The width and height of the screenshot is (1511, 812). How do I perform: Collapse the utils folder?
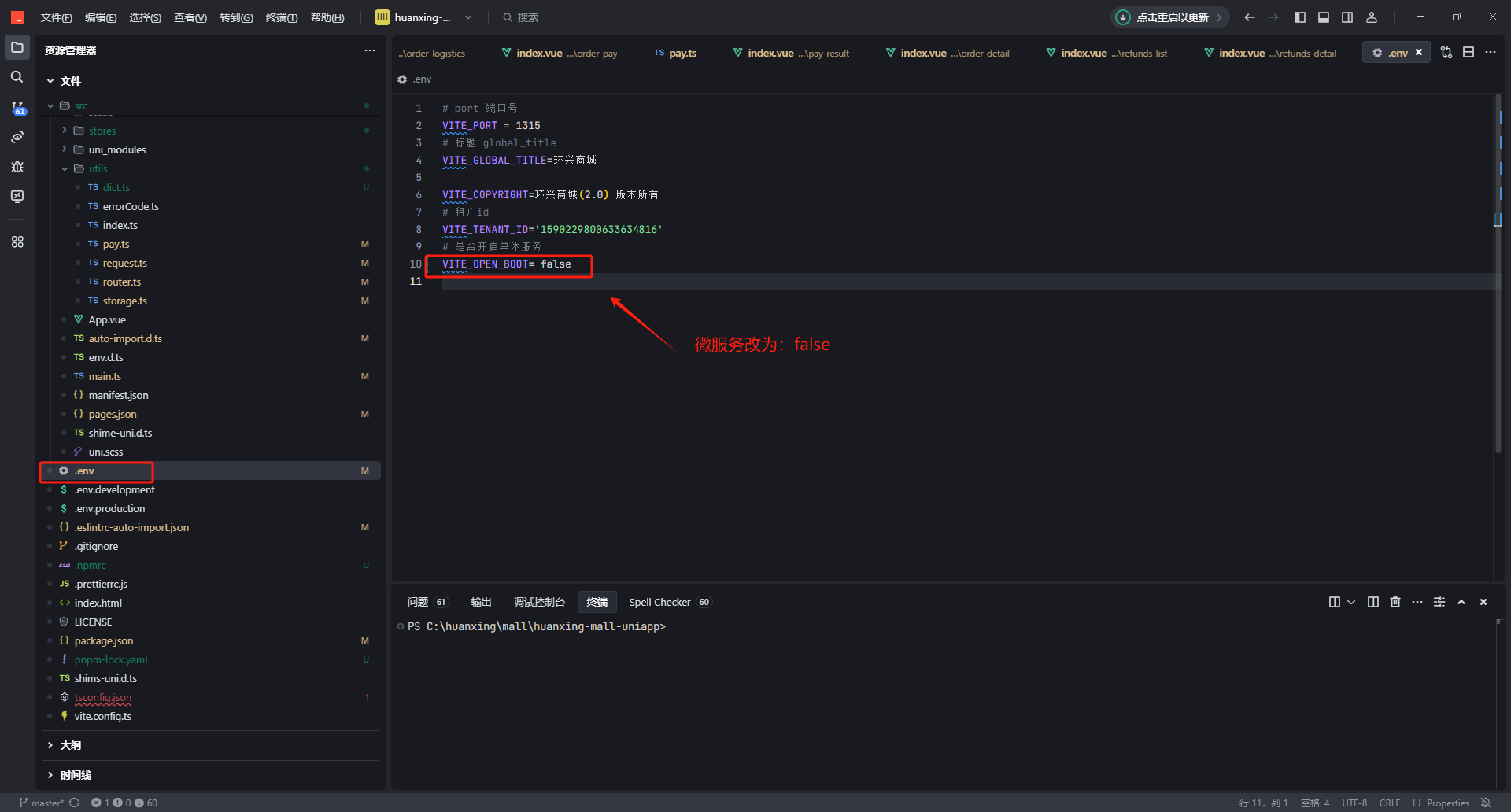tap(65, 168)
